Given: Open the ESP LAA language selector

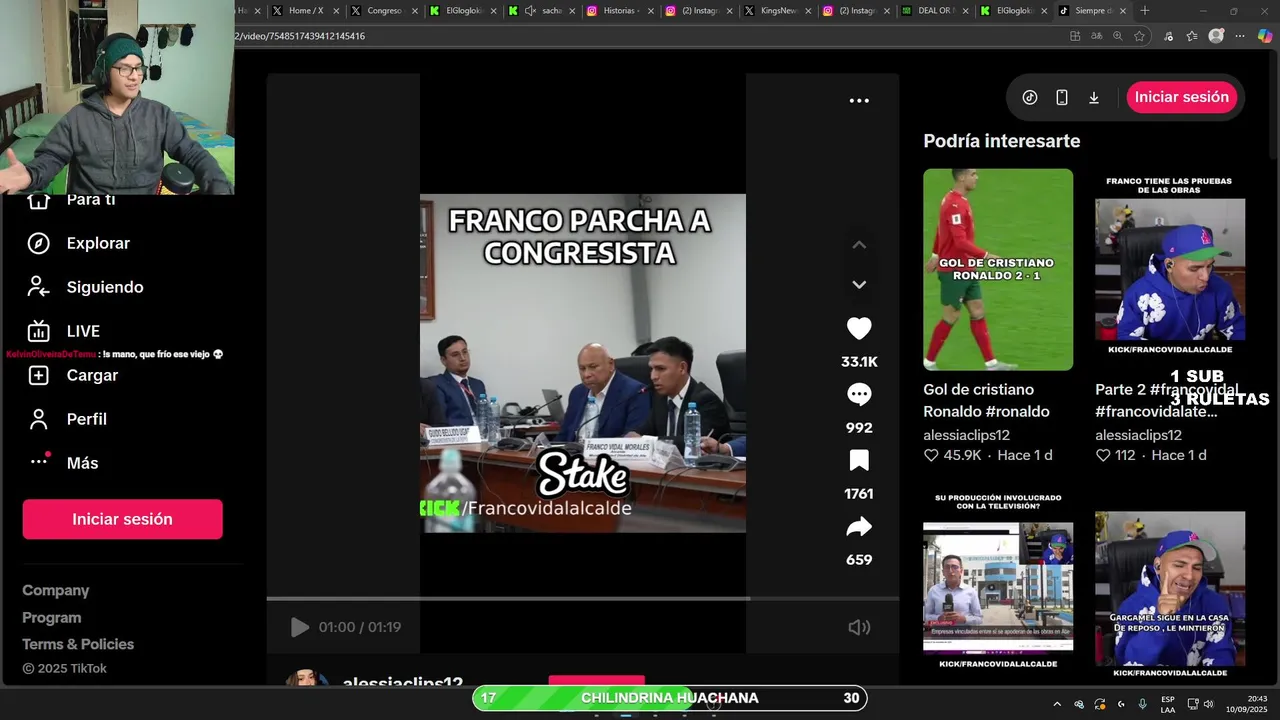Looking at the screenshot, I should (1168, 704).
